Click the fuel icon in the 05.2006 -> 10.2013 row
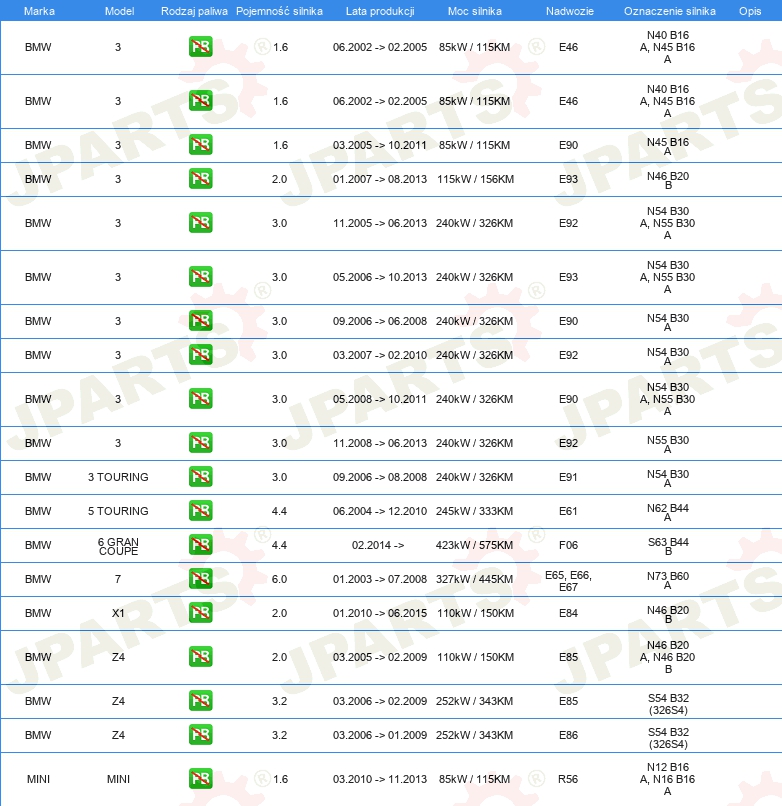 201,277
